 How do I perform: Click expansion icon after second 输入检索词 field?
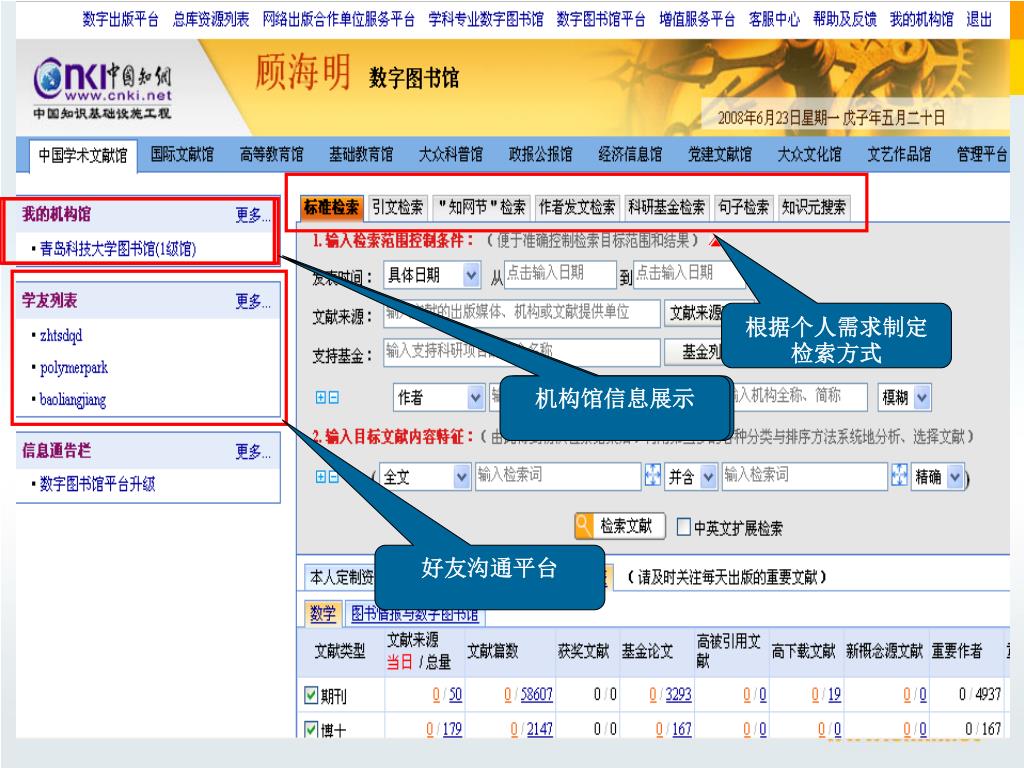pyautogui.click(x=899, y=475)
